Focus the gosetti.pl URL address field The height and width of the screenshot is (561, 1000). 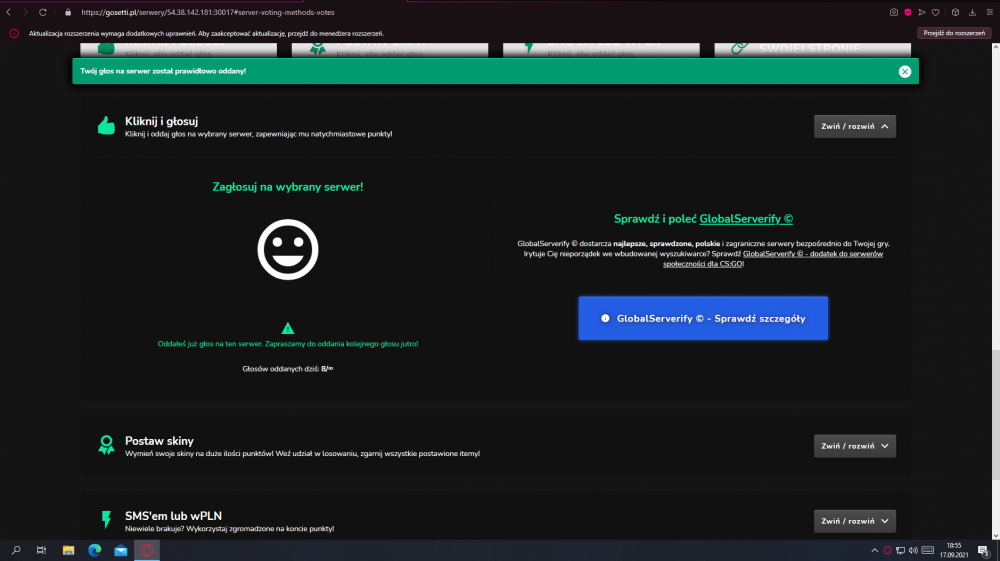(208, 12)
